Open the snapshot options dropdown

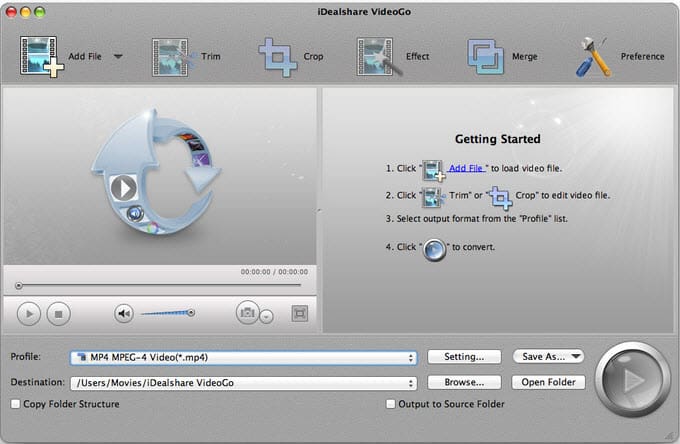pos(266,317)
